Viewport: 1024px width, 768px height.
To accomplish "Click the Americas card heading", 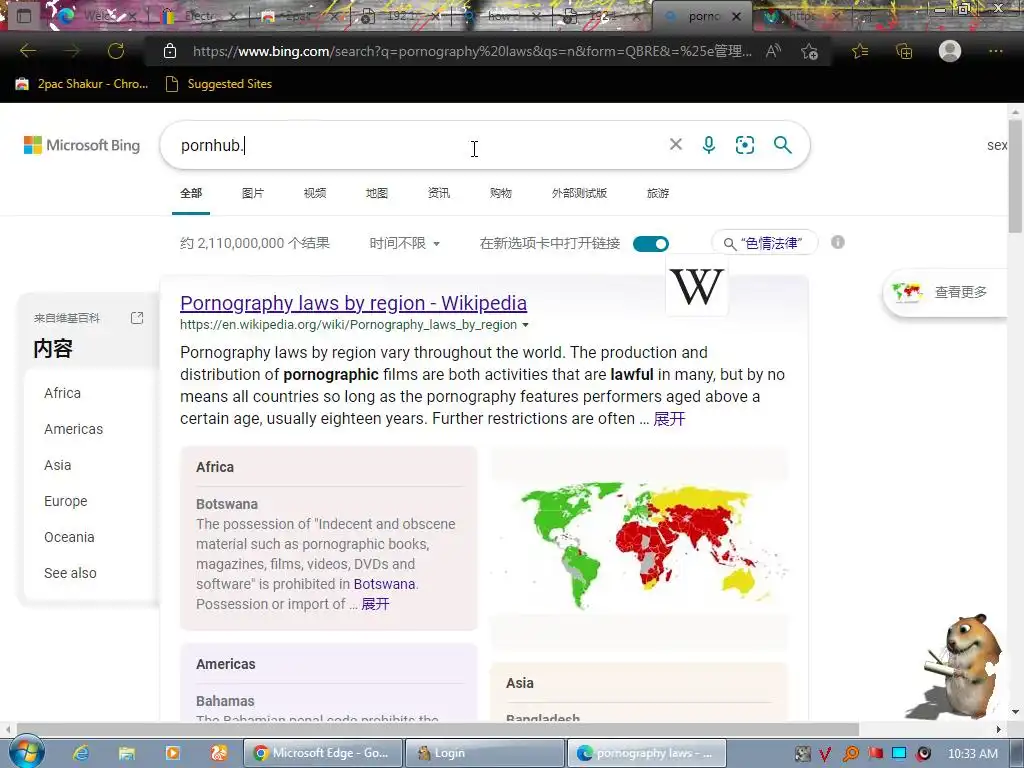I will [x=226, y=664].
